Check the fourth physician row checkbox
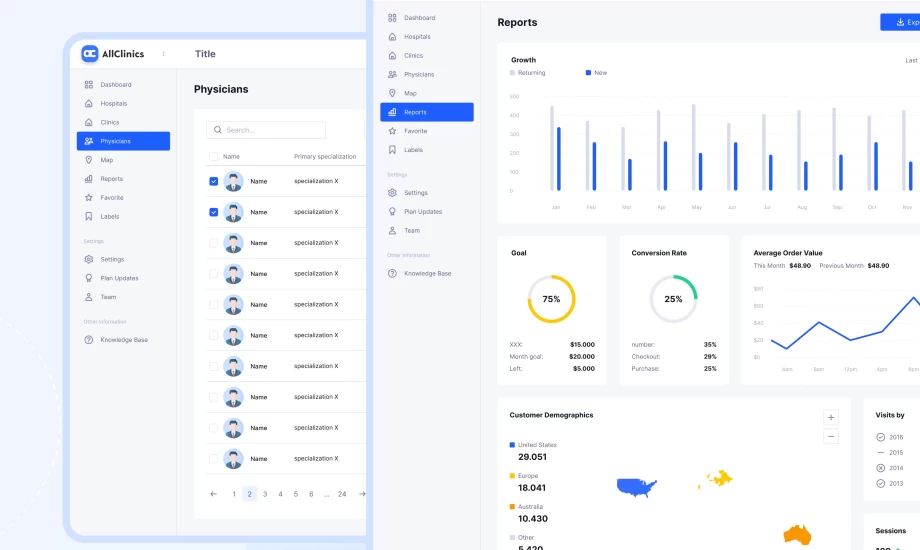920x550 pixels. click(214, 274)
